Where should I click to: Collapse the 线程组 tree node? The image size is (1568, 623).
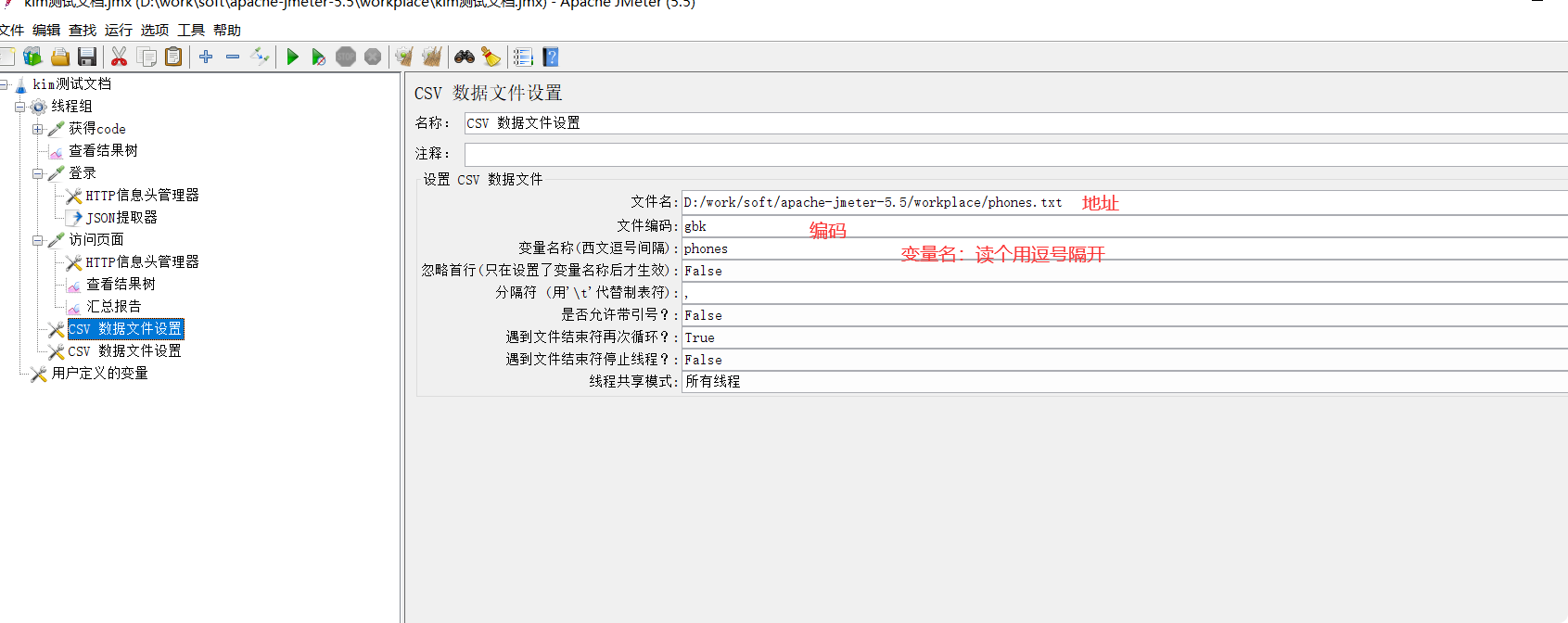pos(20,107)
